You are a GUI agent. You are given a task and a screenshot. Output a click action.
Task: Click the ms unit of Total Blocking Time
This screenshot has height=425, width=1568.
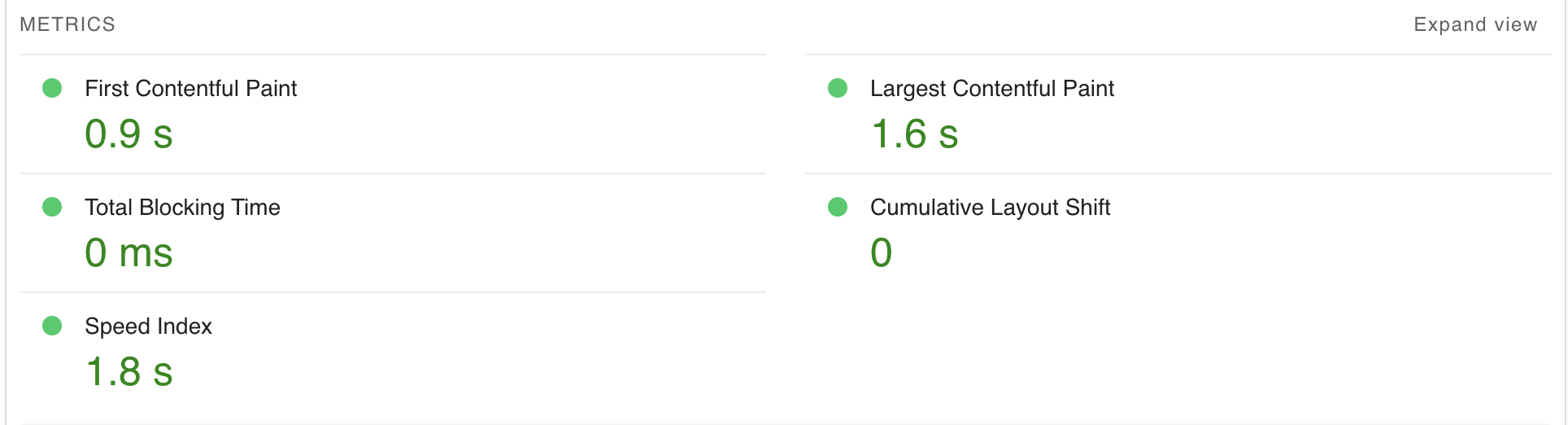(146, 256)
